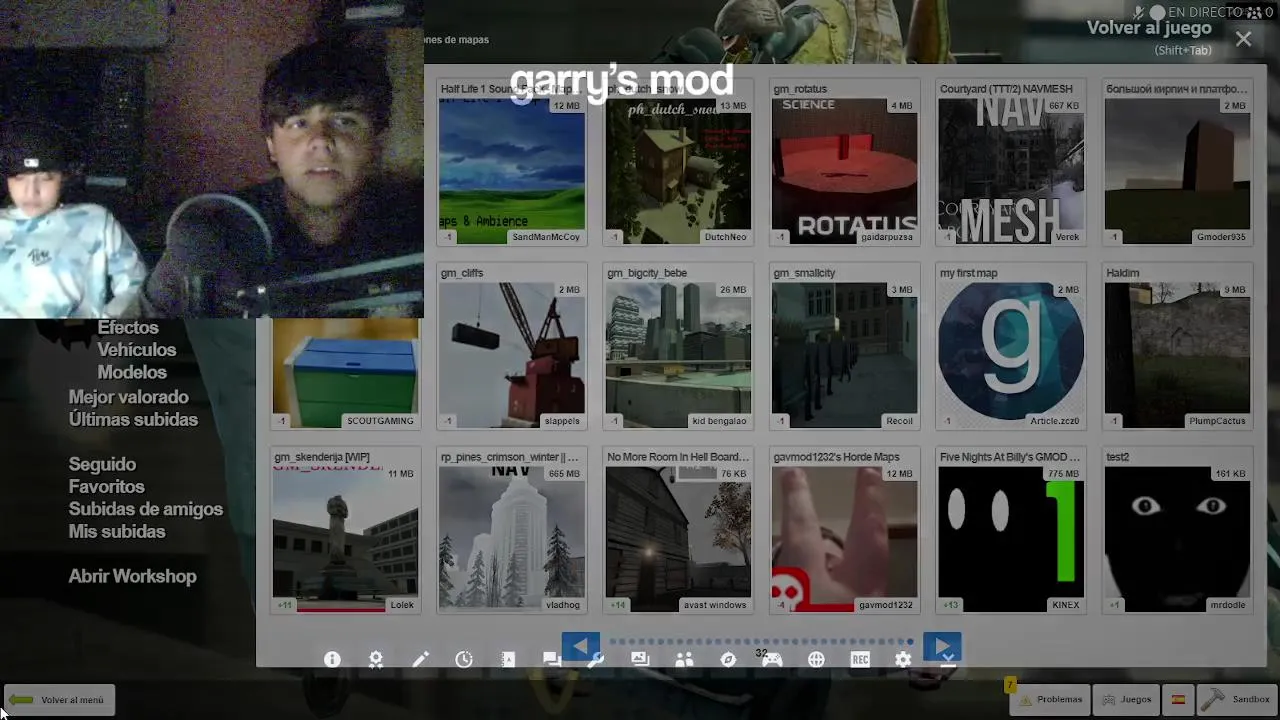Click author name kid bengalao
The width and height of the screenshot is (1280, 720).
click(x=719, y=421)
